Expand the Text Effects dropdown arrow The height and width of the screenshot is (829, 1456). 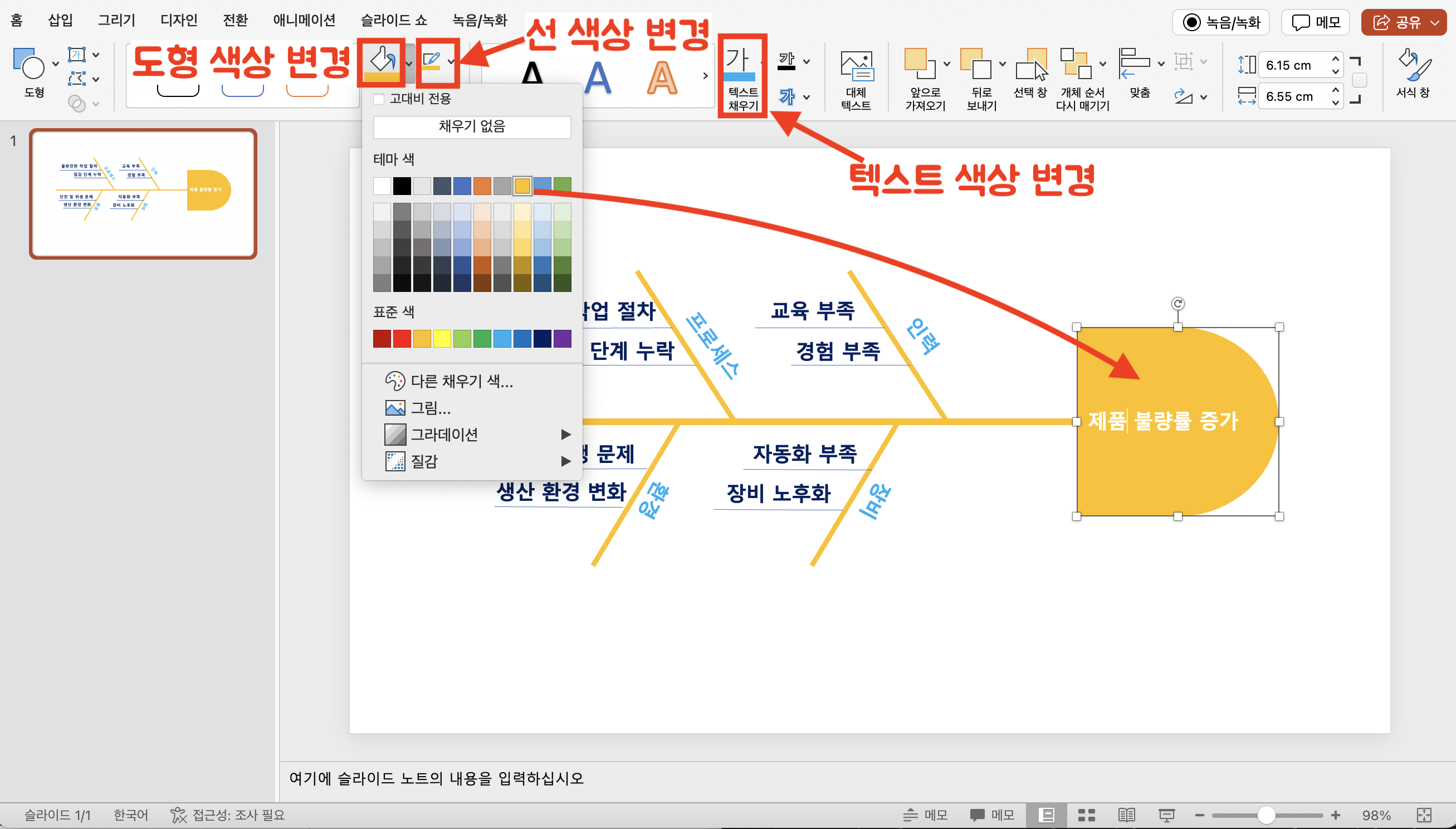tap(807, 97)
